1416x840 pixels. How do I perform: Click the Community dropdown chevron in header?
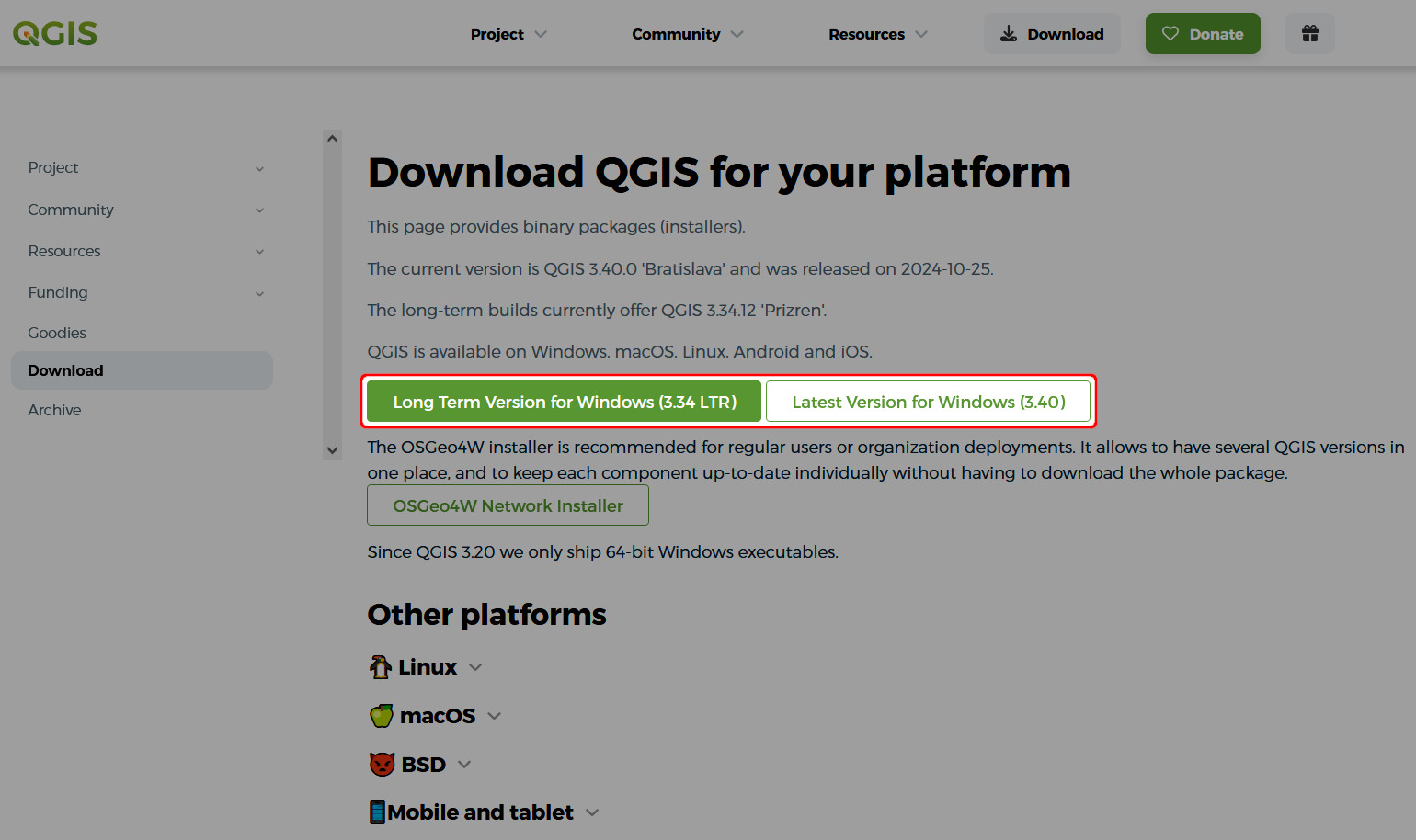click(737, 34)
